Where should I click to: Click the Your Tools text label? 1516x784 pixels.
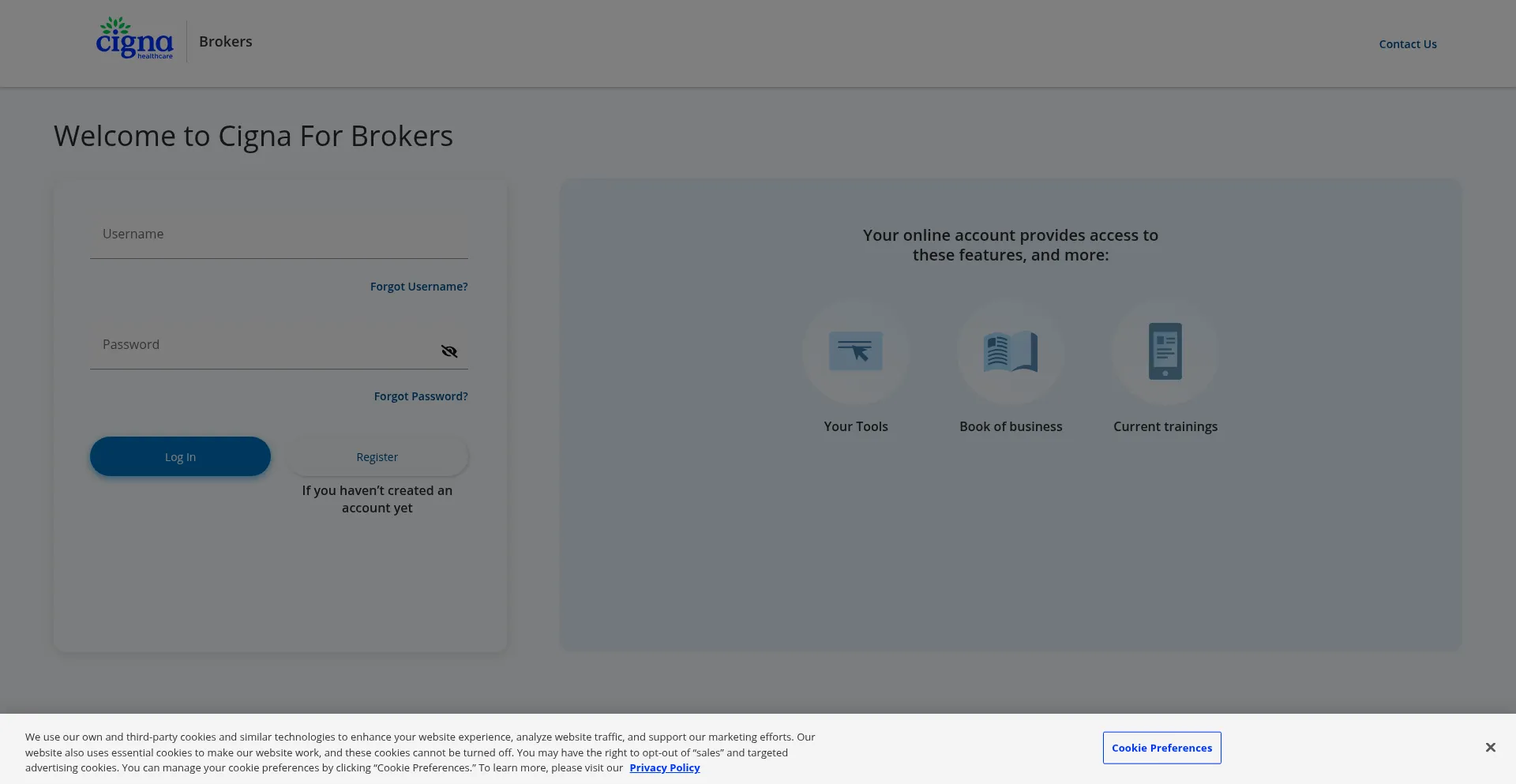pos(856,426)
